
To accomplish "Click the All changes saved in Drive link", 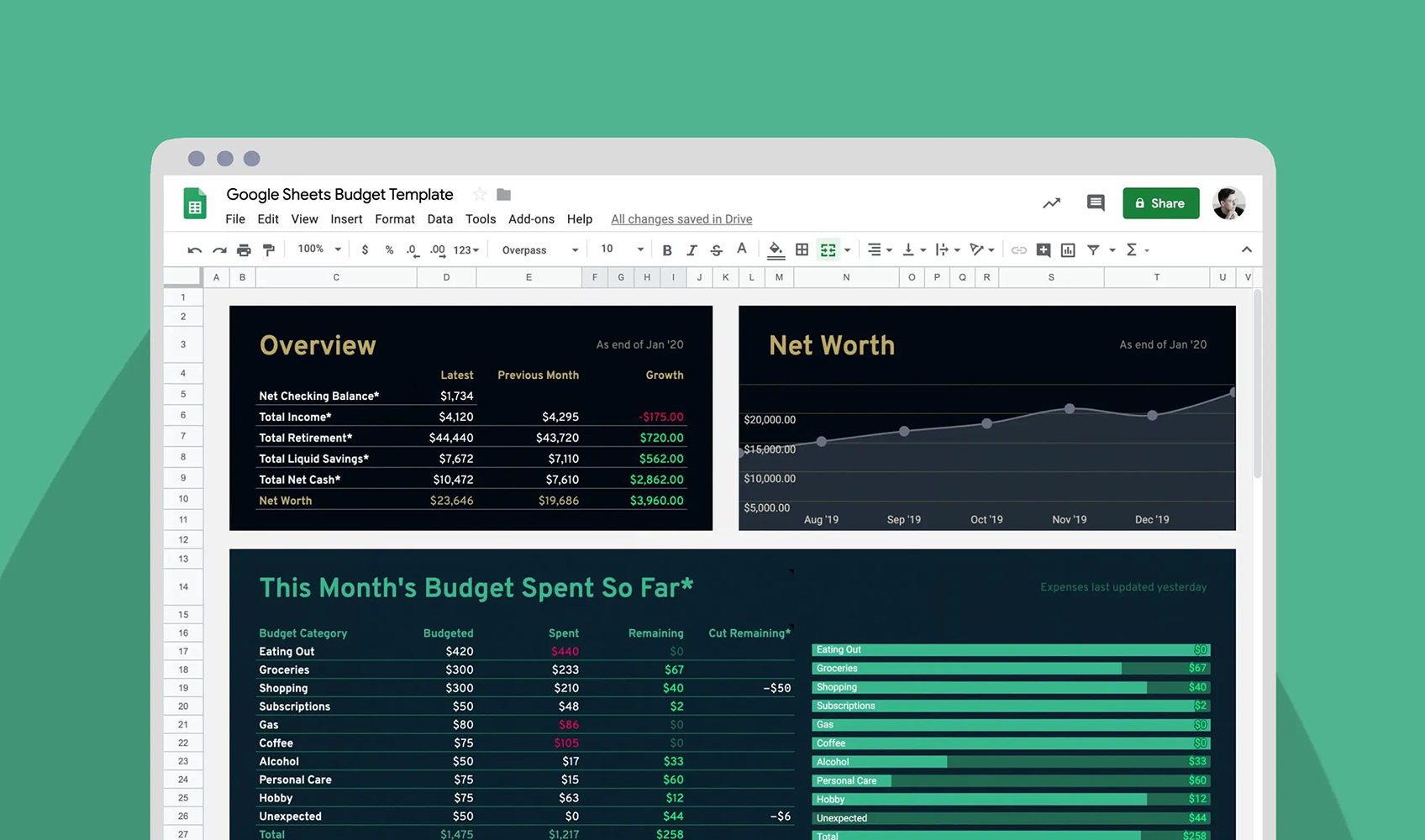I will [x=681, y=219].
